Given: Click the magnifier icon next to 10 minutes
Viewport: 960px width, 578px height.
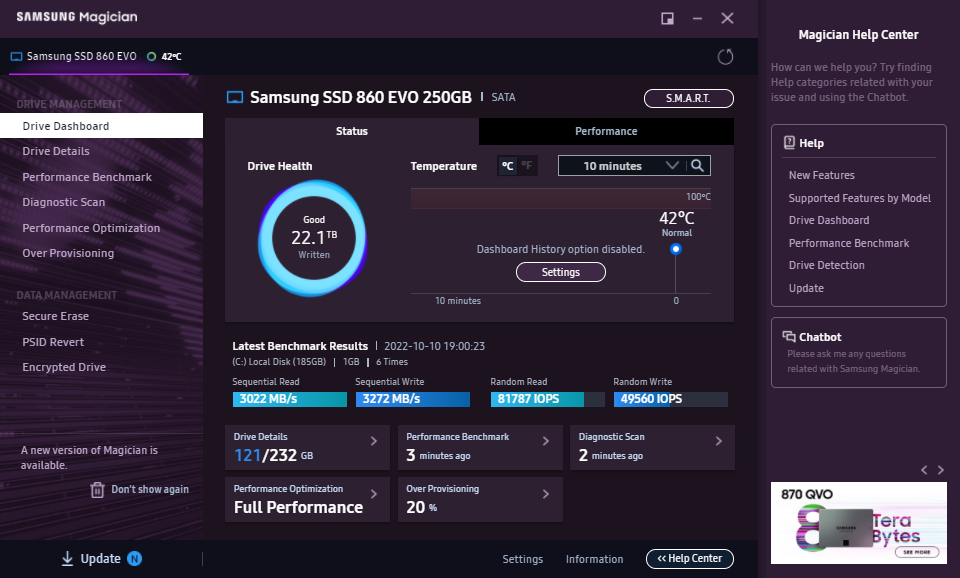Looking at the screenshot, I should (x=697, y=165).
